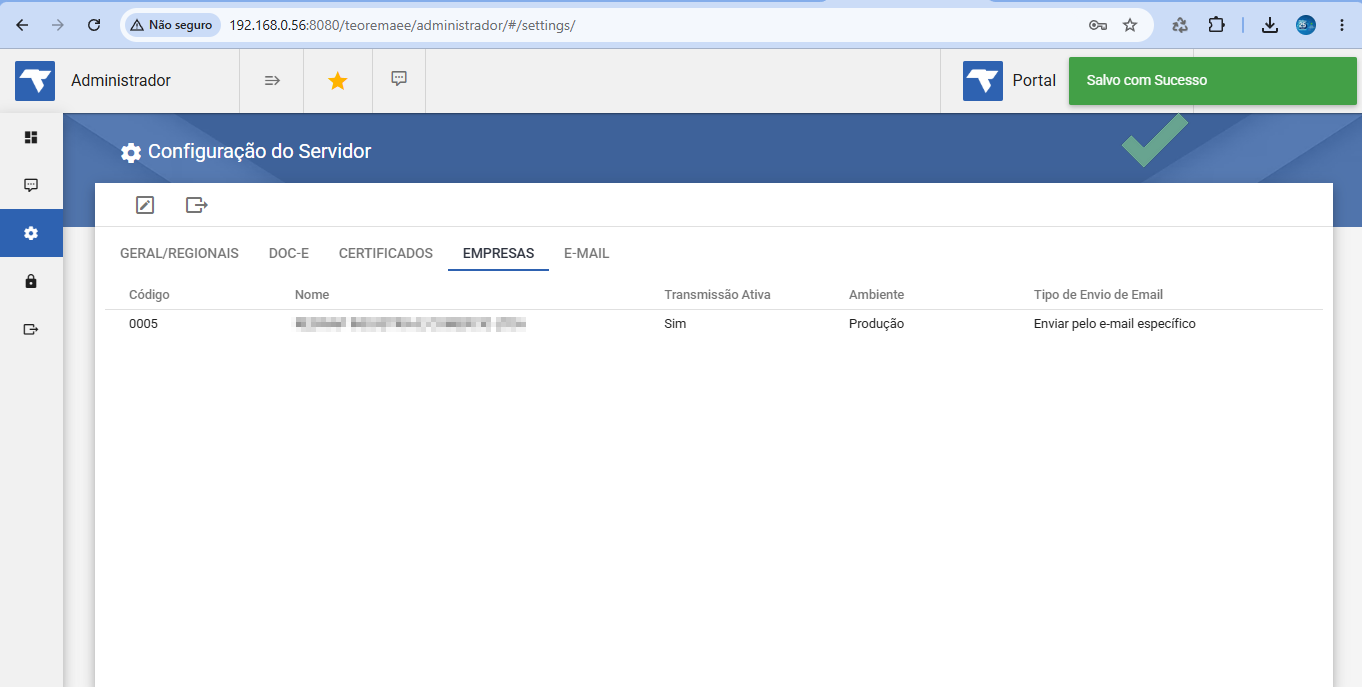Open the messages chat icon in the header
The image size is (1362, 687).
tap(399, 79)
